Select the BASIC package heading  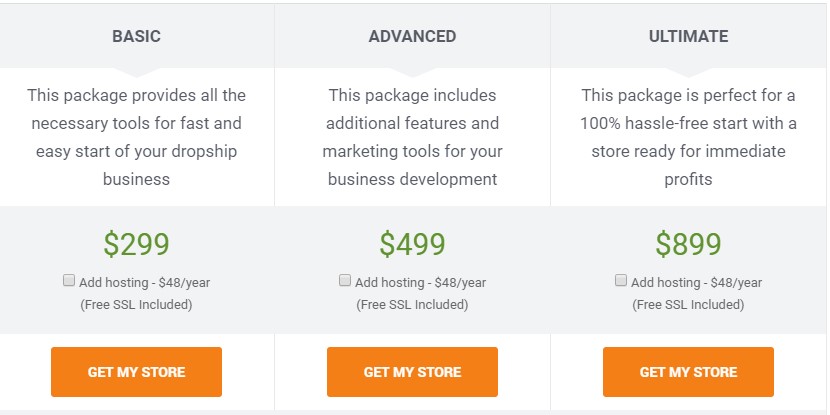click(136, 37)
